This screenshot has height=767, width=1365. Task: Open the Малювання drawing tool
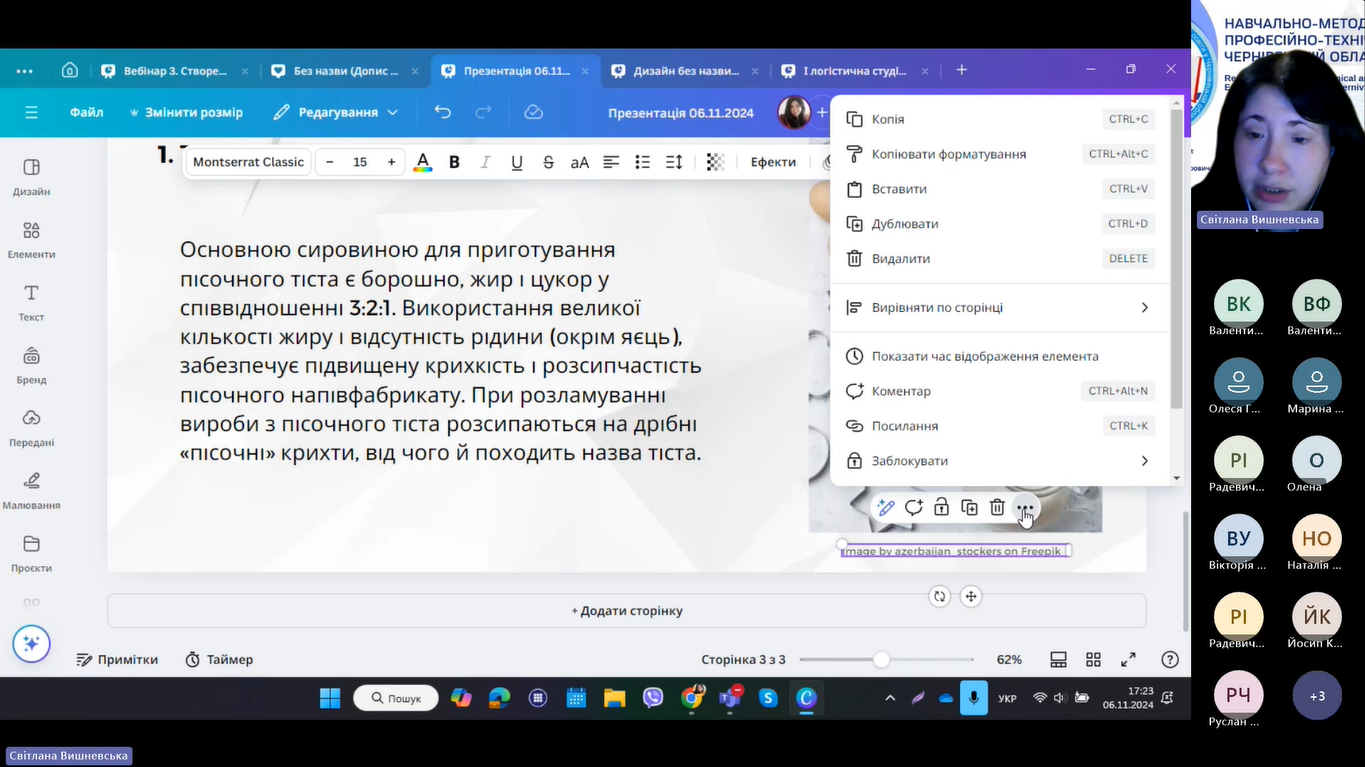tap(31, 490)
